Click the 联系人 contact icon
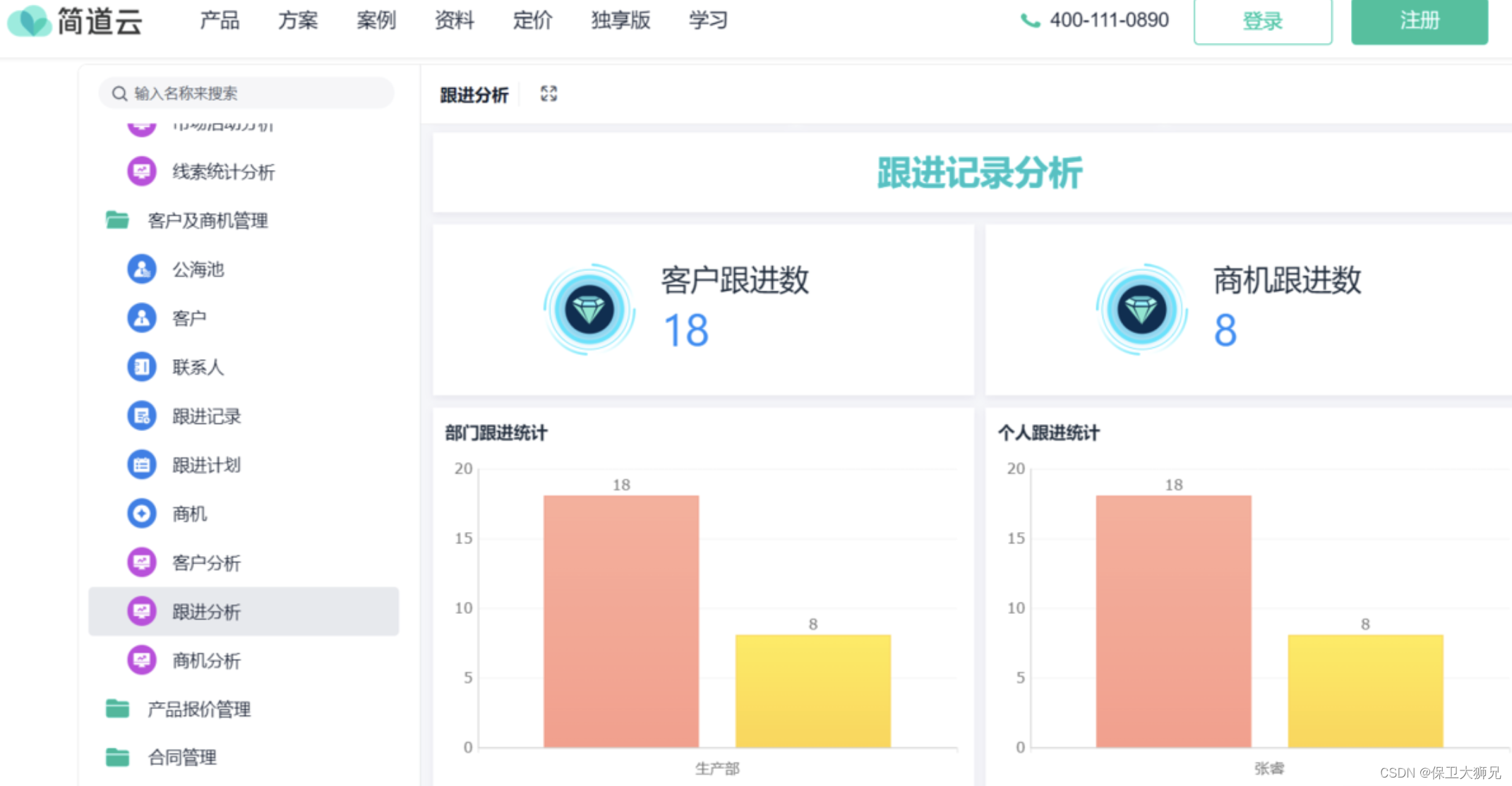 142,367
